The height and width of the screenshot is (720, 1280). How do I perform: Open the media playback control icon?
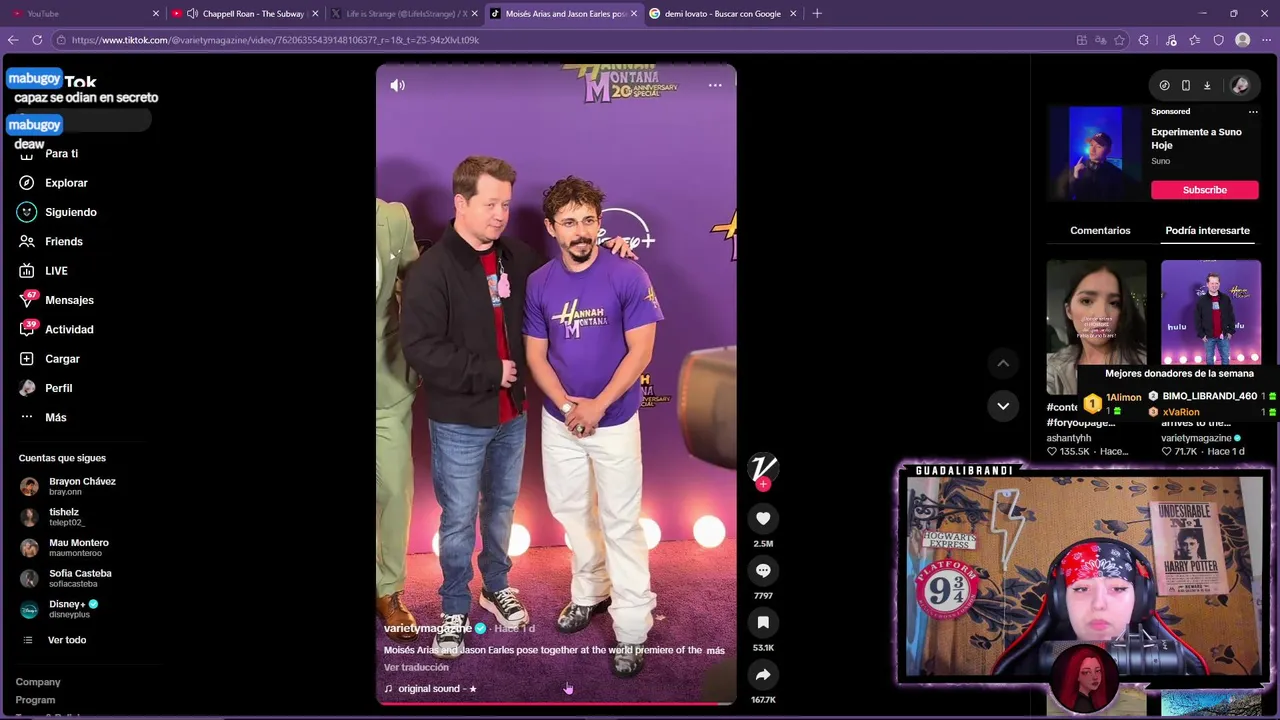click(1171, 40)
